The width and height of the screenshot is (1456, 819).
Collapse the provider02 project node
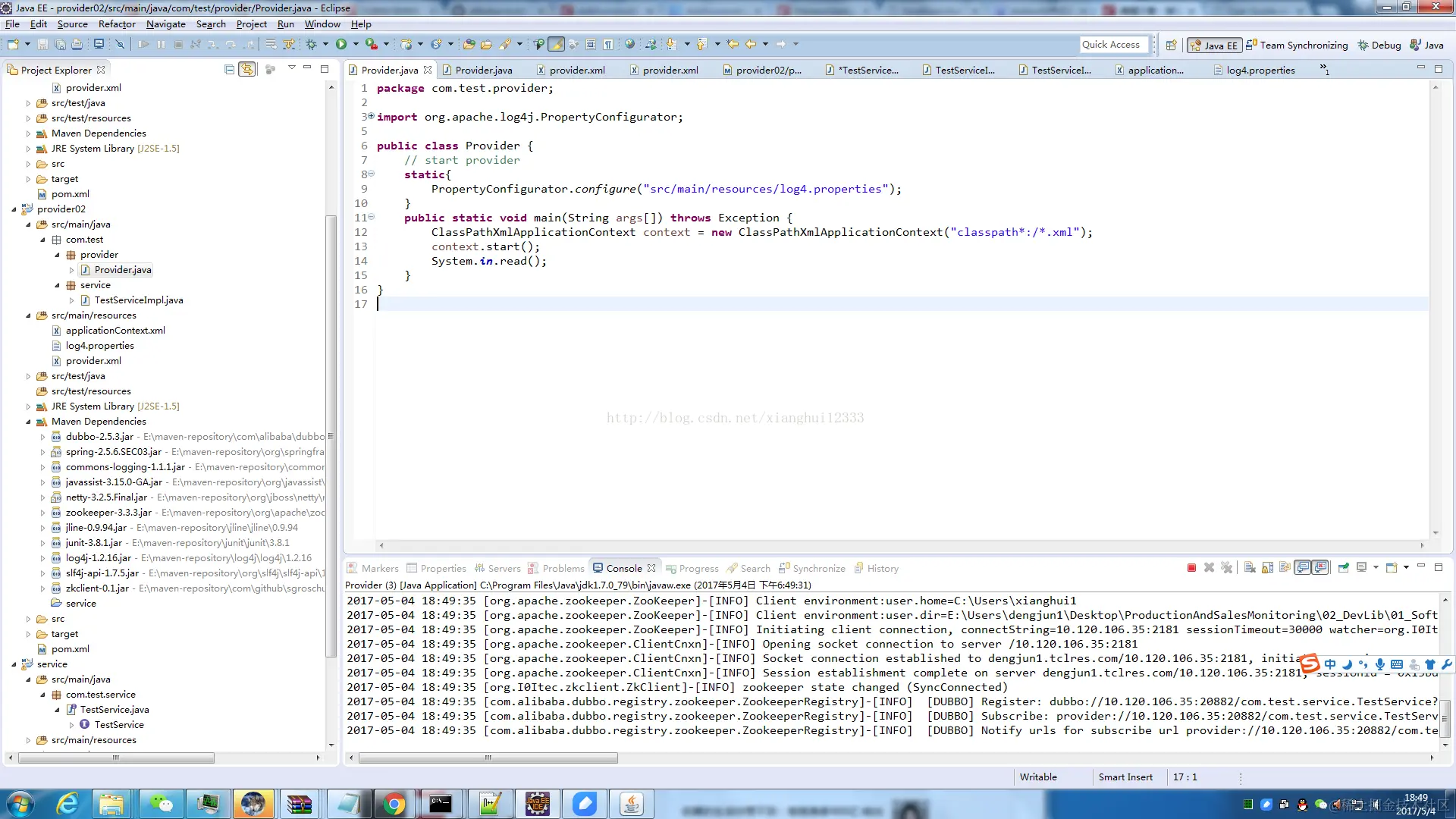click(x=14, y=209)
